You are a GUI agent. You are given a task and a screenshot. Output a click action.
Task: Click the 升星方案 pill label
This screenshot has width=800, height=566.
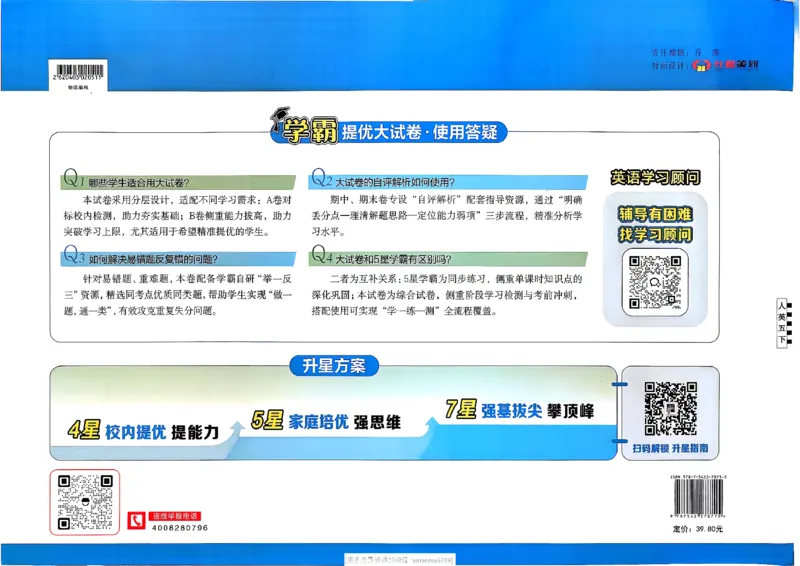click(x=334, y=366)
